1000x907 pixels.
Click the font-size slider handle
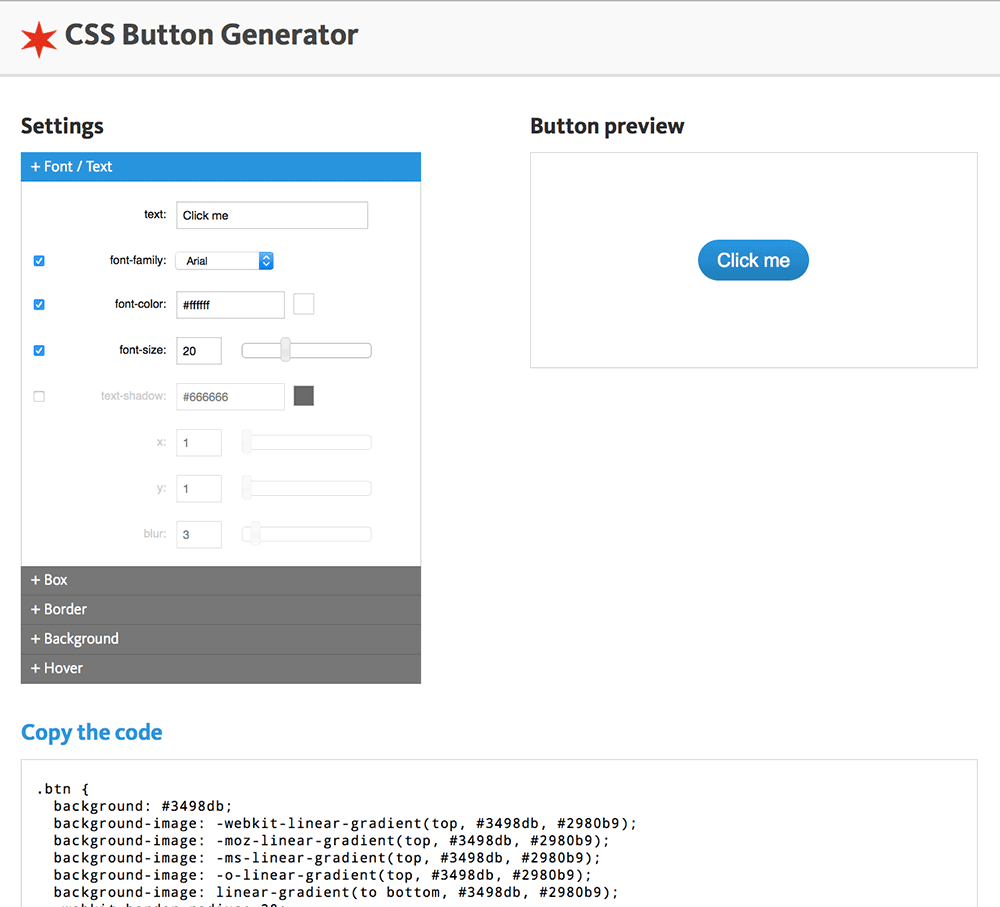click(285, 350)
